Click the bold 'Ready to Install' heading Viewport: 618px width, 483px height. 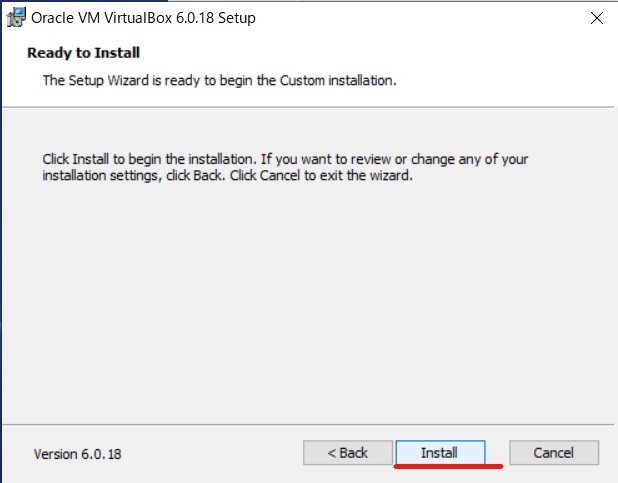(x=83, y=53)
